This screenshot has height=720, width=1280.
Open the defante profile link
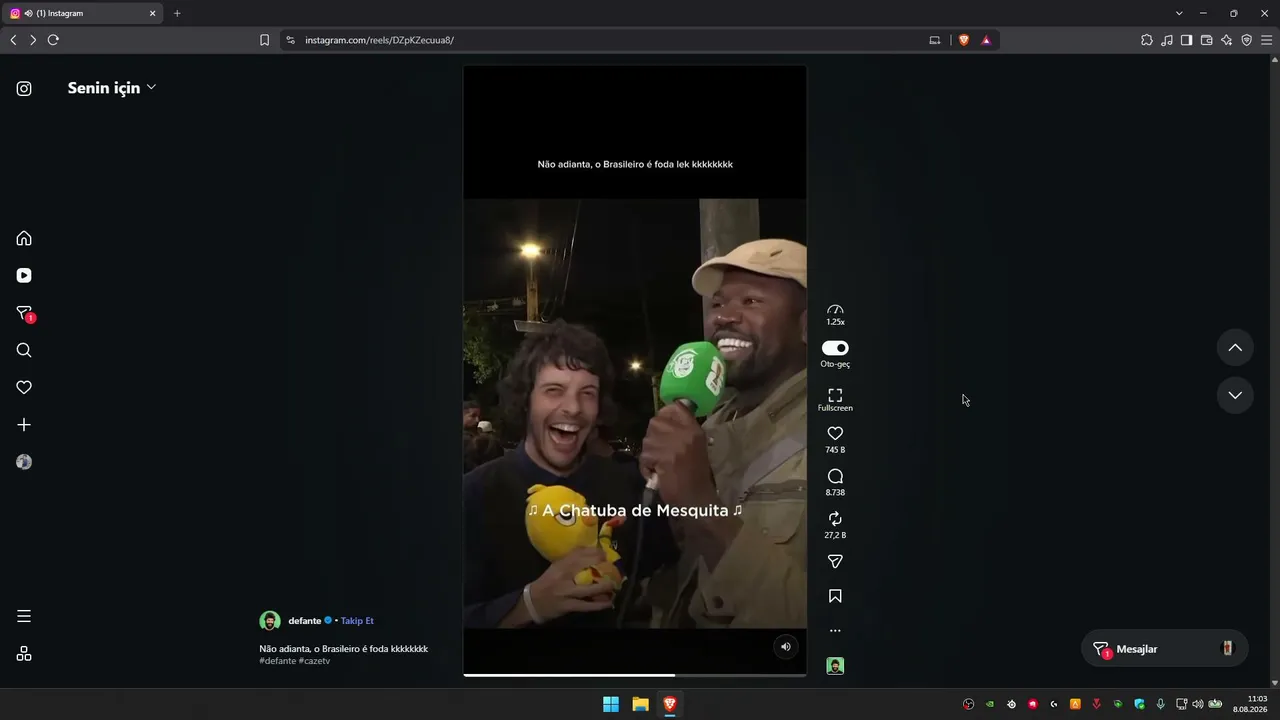pos(305,621)
